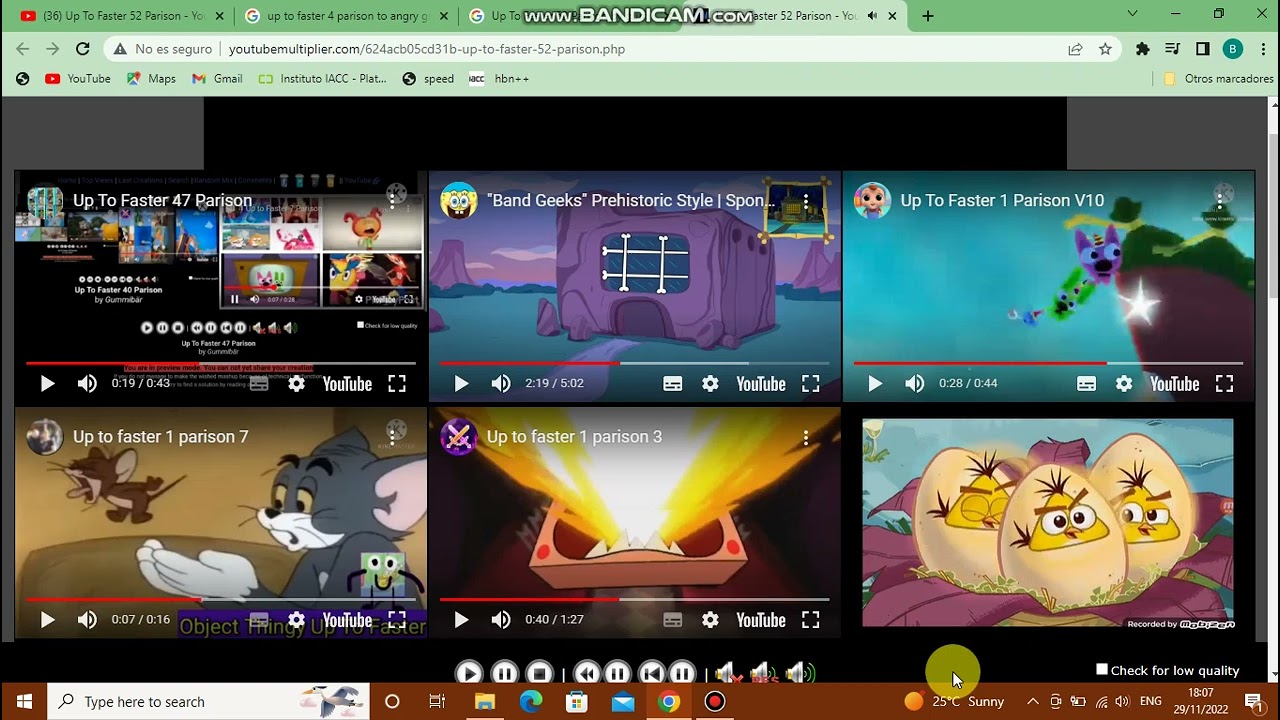The width and height of the screenshot is (1280, 720).
Task: Open settings for Up to faster 1 parison 7
Action: click(x=296, y=620)
